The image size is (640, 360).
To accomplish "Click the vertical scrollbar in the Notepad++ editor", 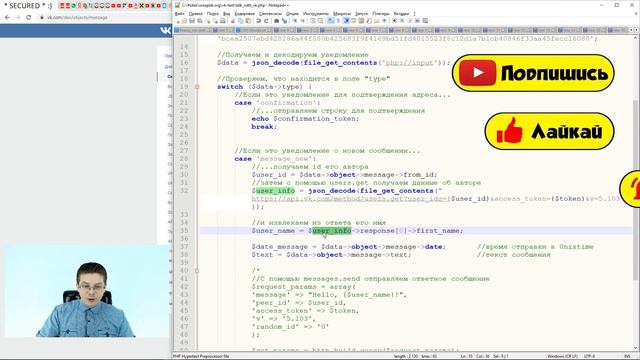I will (636, 190).
